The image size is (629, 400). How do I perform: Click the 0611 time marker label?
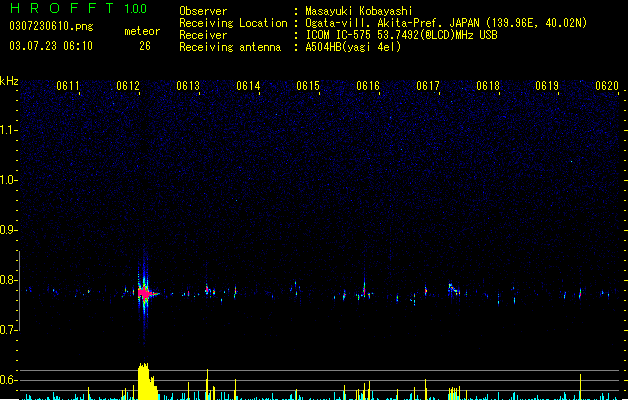tap(68, 86)
